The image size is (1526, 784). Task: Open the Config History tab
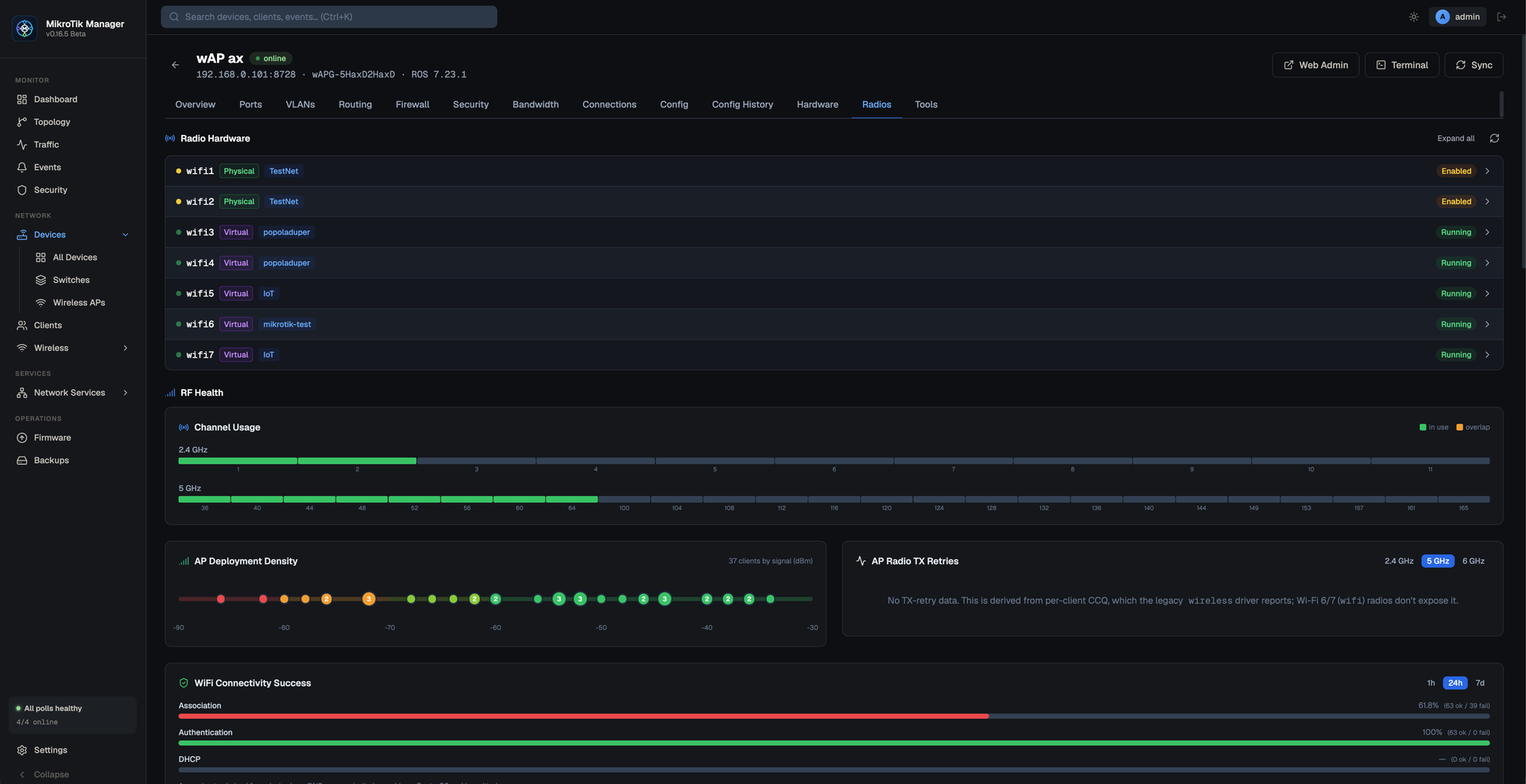coord(742,105)
